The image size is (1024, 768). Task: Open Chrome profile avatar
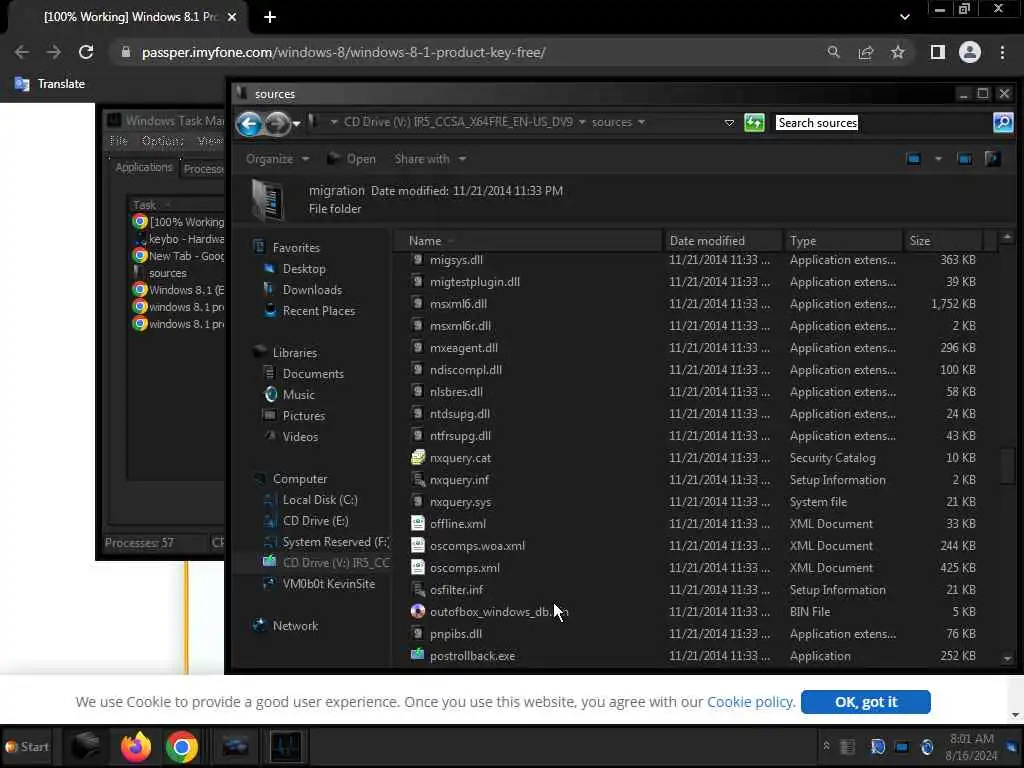pyautogui.click(x=970, y=52)
